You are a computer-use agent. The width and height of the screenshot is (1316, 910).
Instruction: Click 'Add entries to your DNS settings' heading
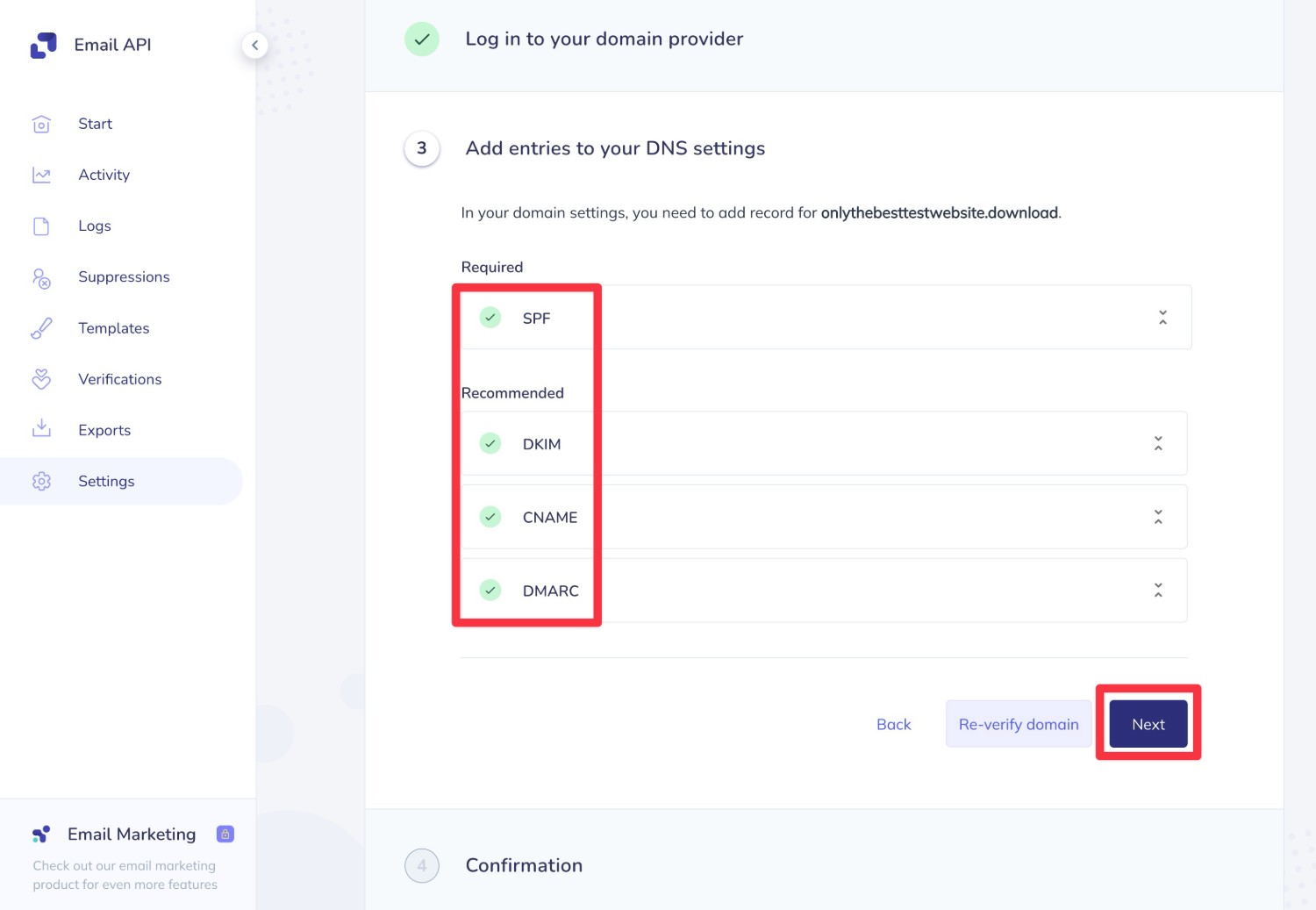[x=615, y=148]
